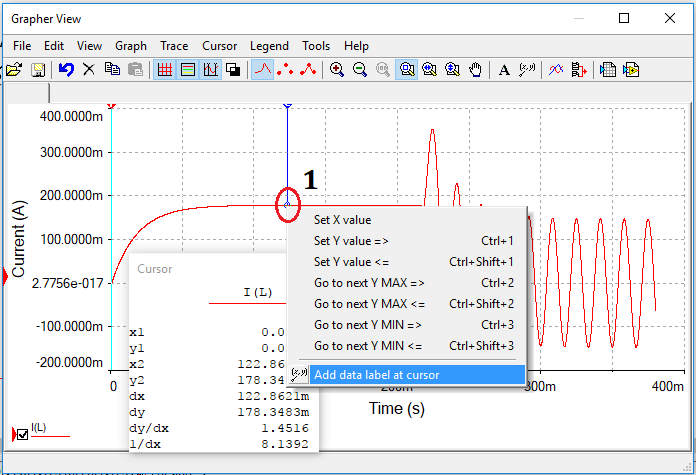Click the dy value 178.3483m
Screen dimensions: 696x475
point(273,412)
